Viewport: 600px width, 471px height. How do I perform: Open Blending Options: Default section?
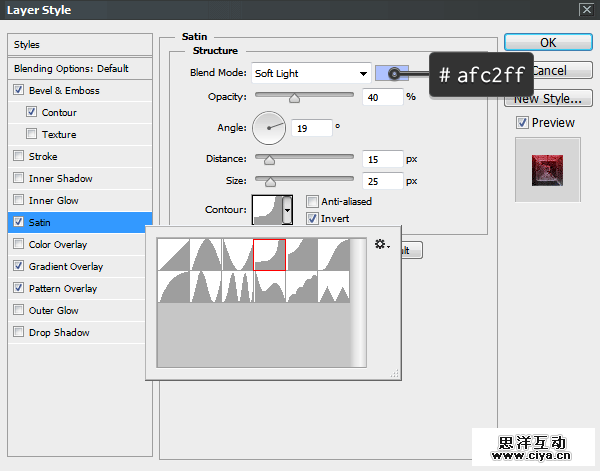[71, 68]
